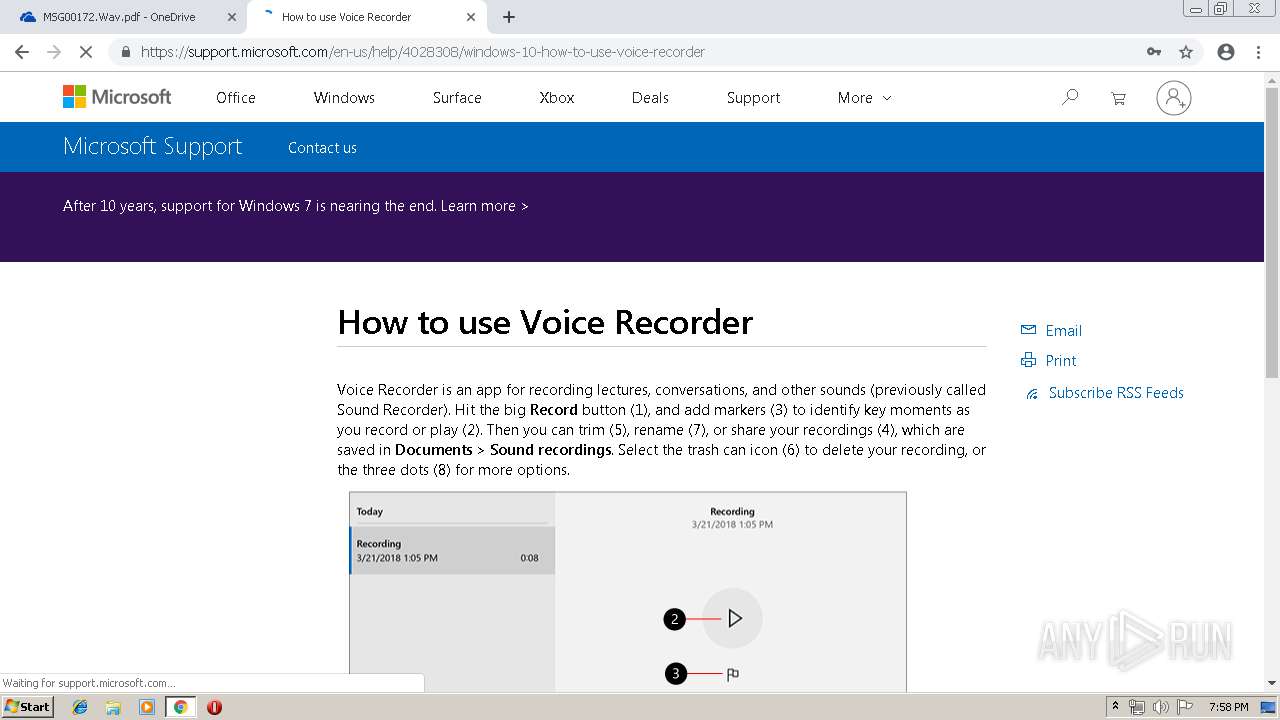Image resolution: width=1280 pixels, height=720 pixels.
Task: Open the Deals page
Action: click(650, 98)
